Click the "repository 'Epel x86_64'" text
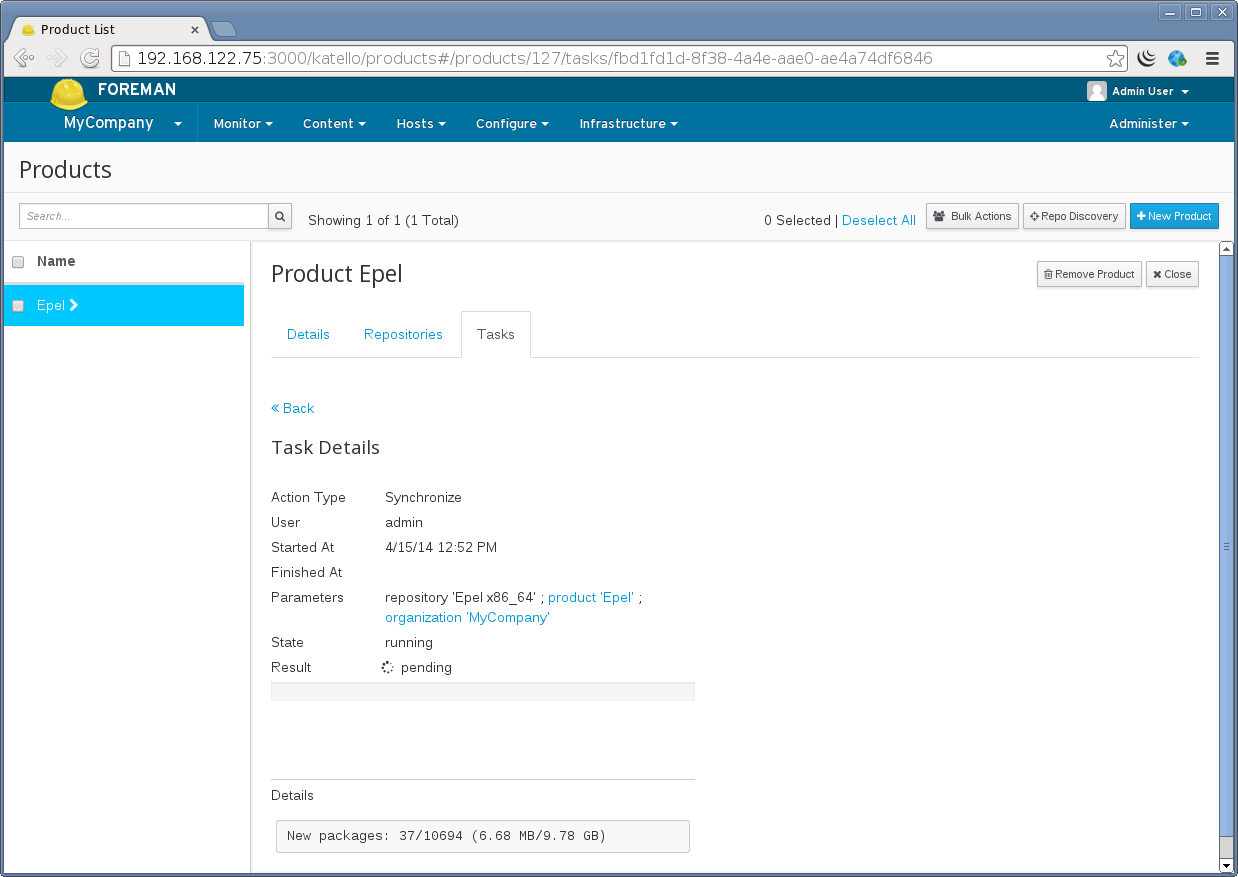Image resolution: width=1238 pixels, height=877 pixels. 461,597
